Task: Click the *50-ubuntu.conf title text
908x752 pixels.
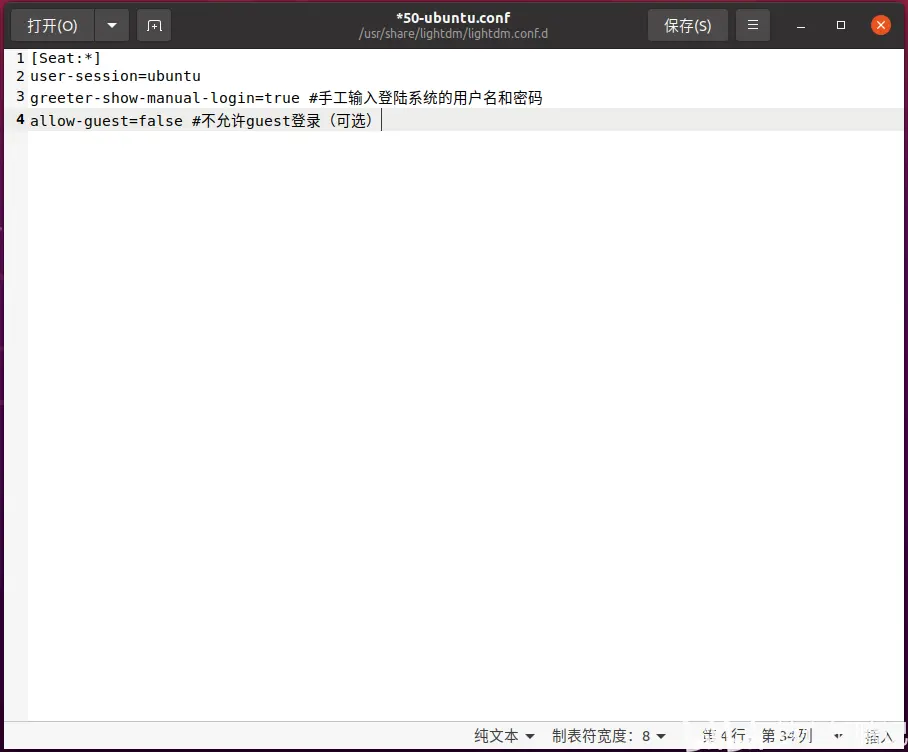Action: click(454, 16)
